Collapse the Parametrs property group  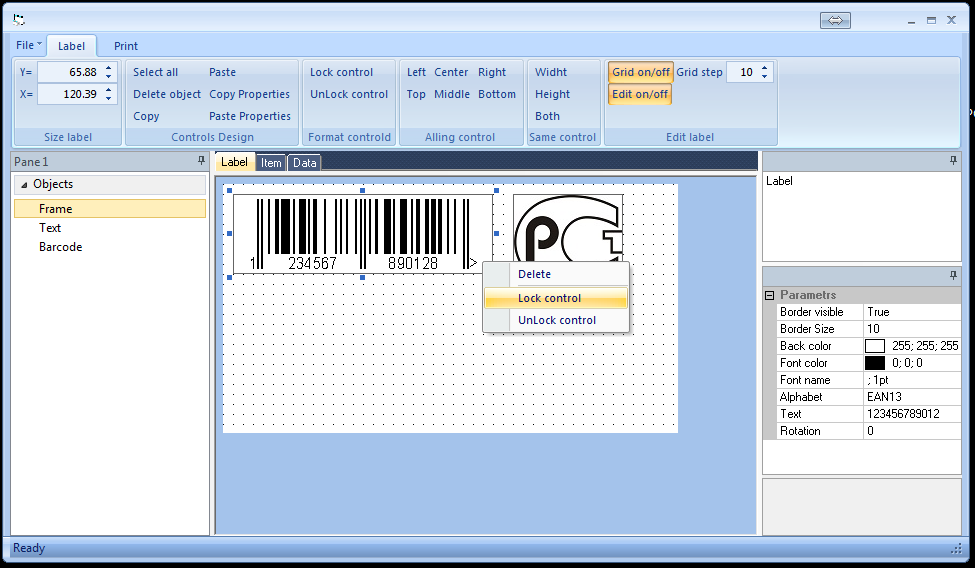769,295
